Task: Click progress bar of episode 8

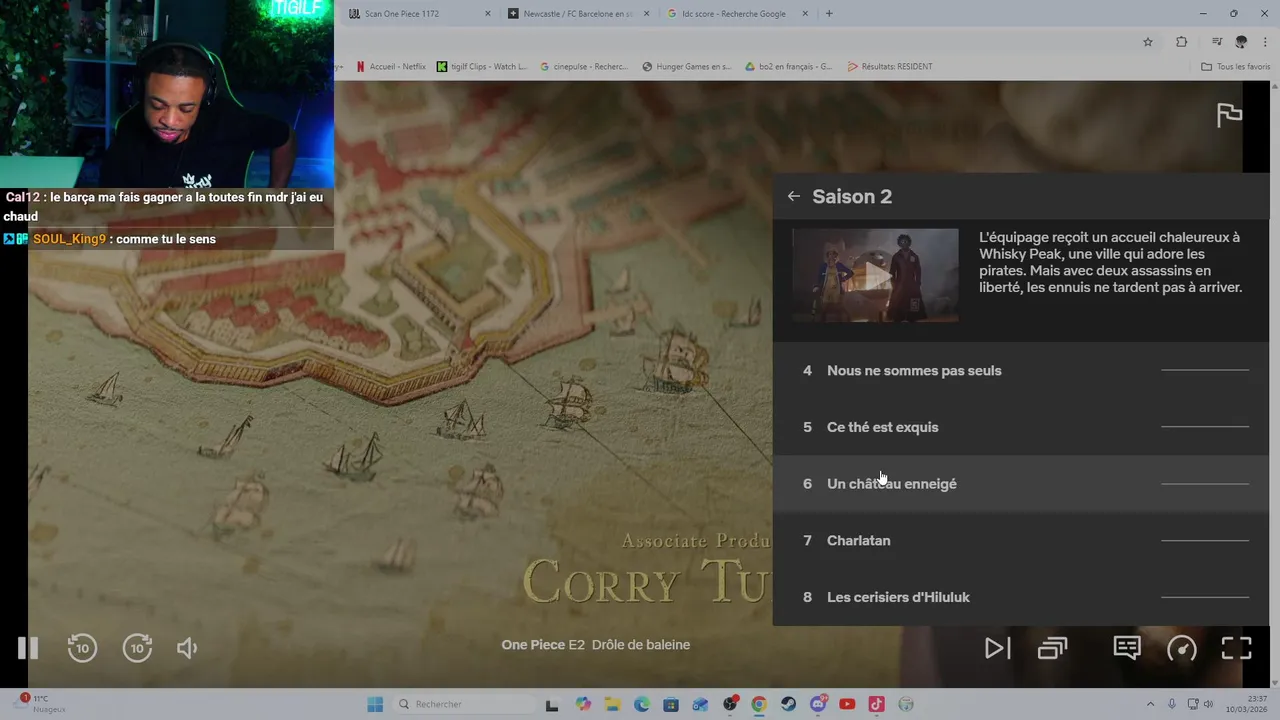Action: pos(1205,597)
